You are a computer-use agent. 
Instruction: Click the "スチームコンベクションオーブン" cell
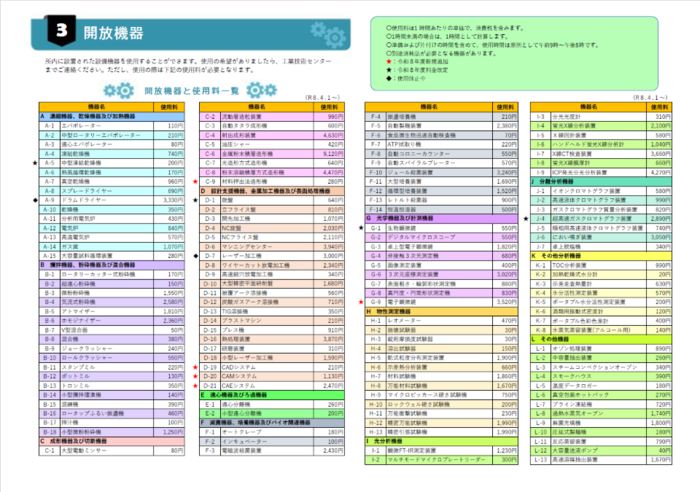click(599, 367)
